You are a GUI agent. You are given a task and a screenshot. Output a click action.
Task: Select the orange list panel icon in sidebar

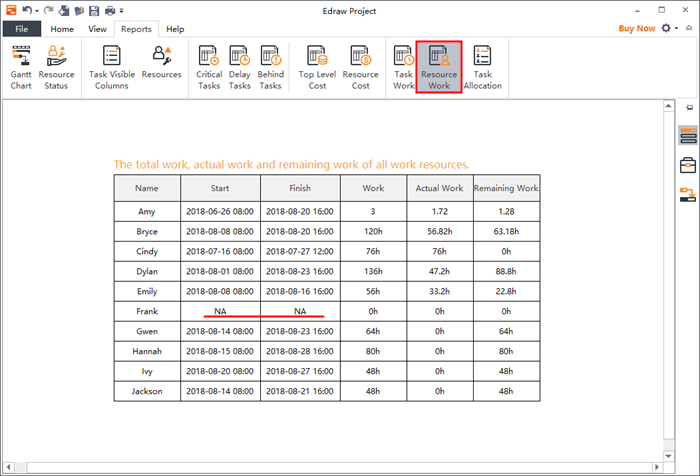pyautogui.click(x=688, y=136)
